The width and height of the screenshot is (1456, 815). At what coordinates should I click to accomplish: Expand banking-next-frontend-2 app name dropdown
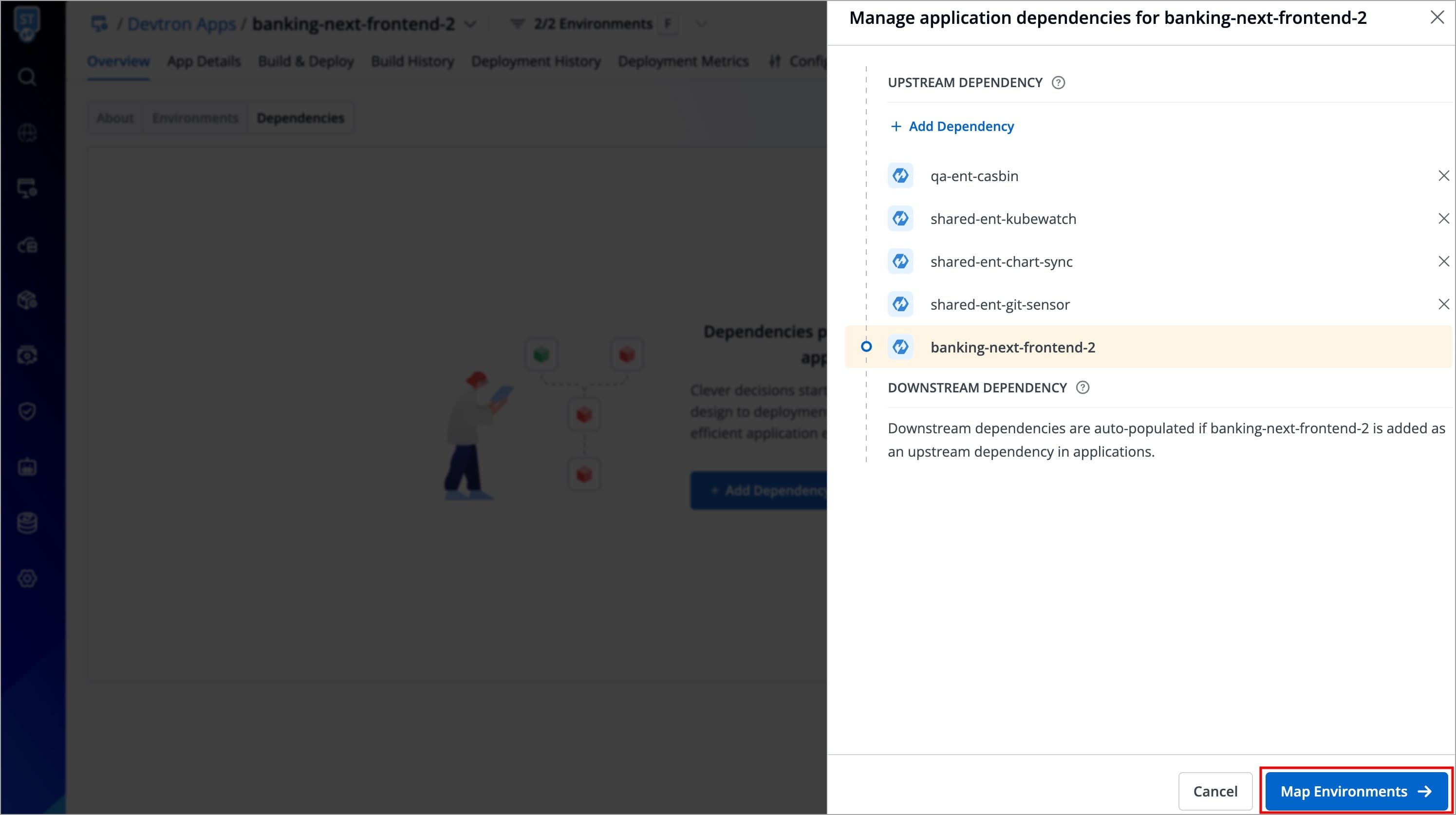470,24
